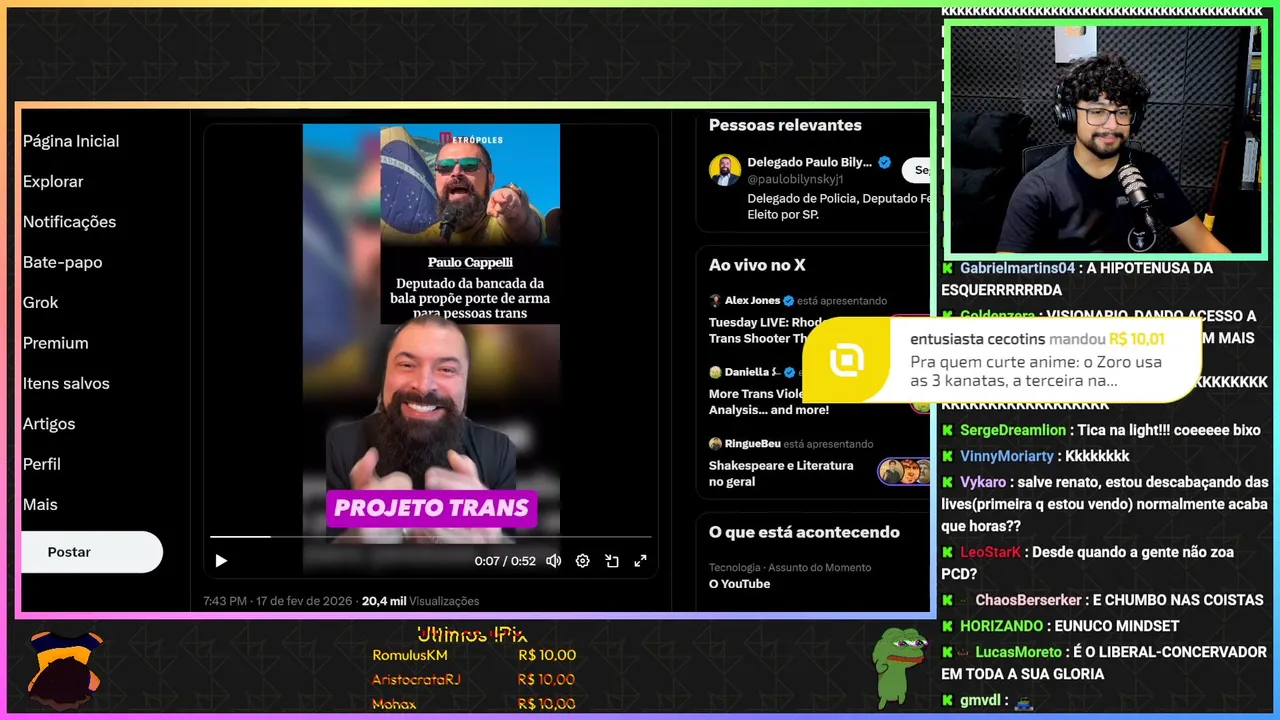1280x720 pixels.
Task: Play the video with the play button
Action: pyautogui.click(x=221, y=561)
